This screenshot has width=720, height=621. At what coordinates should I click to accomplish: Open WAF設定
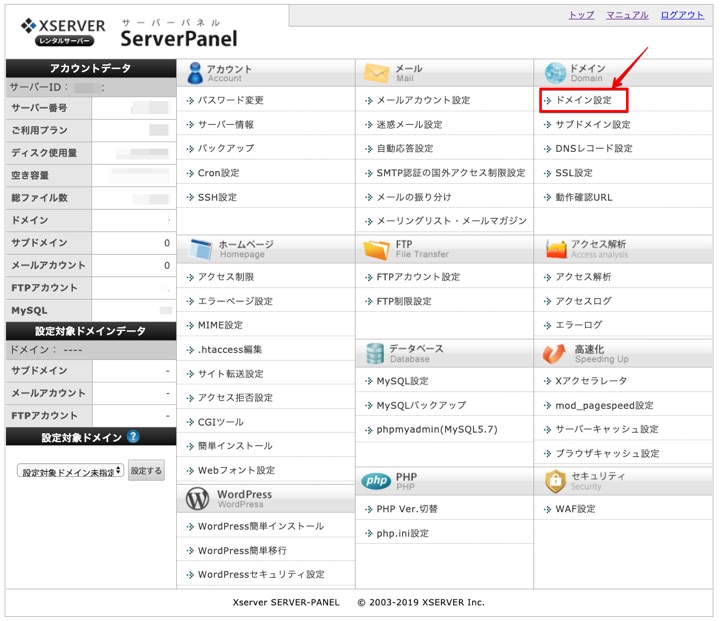[575, 509]
